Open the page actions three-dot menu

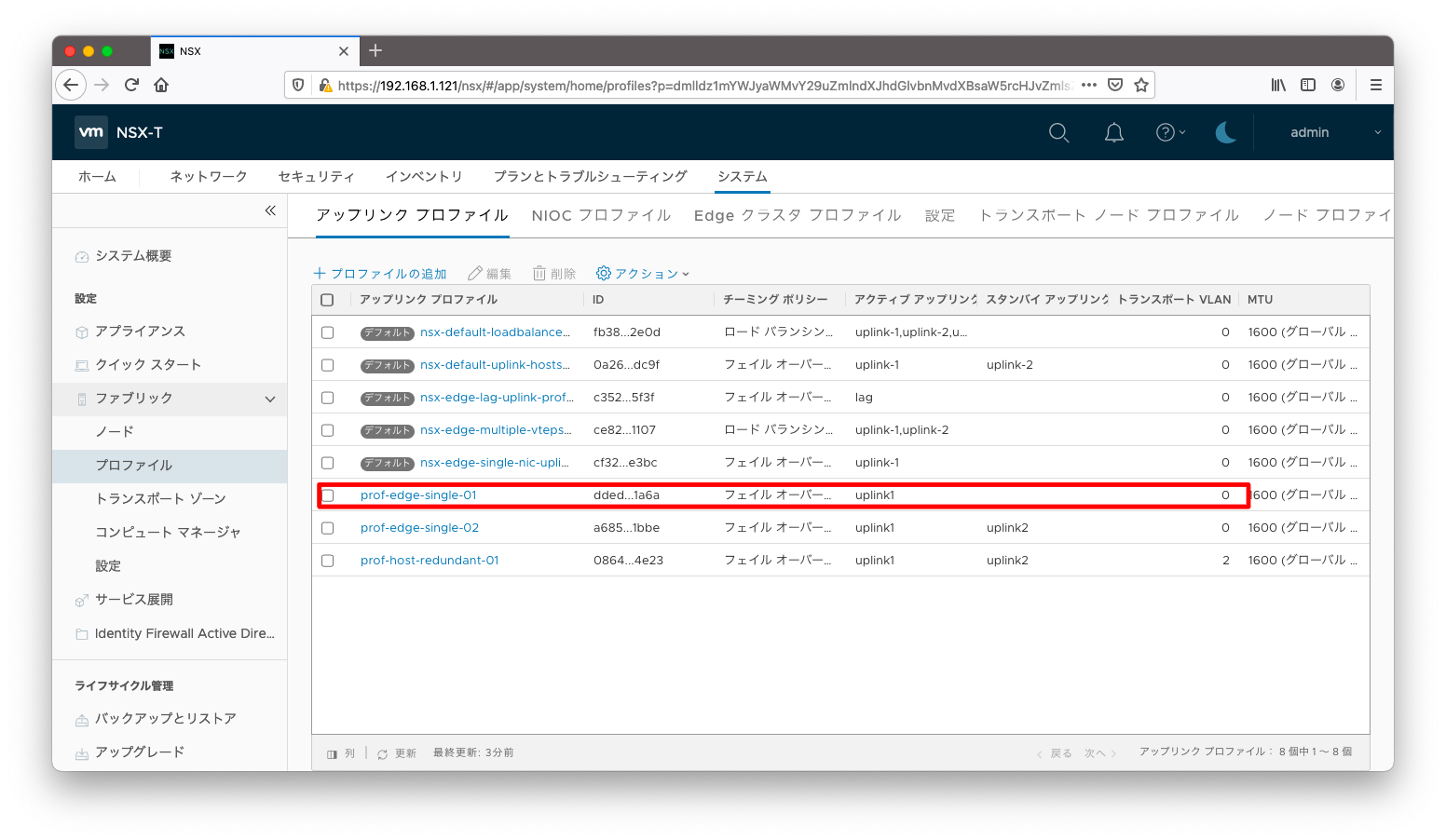pyautogui.click(x=1088, y=85)
